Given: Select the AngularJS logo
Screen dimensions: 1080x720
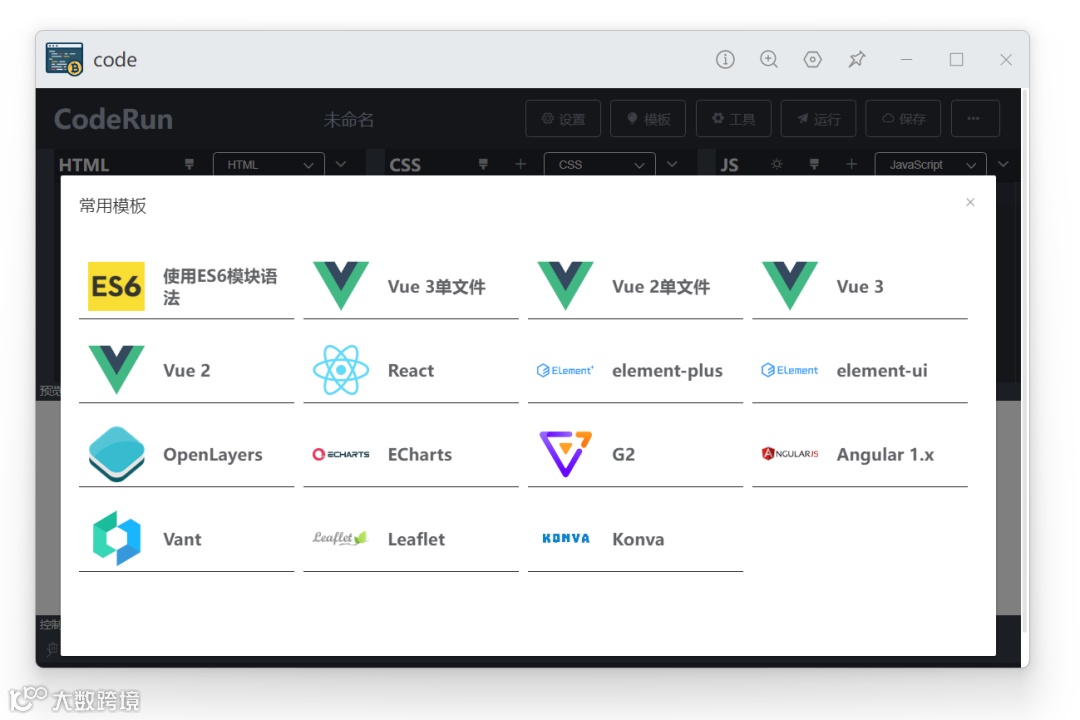Looking at the screenshot, I should (790, 453).
